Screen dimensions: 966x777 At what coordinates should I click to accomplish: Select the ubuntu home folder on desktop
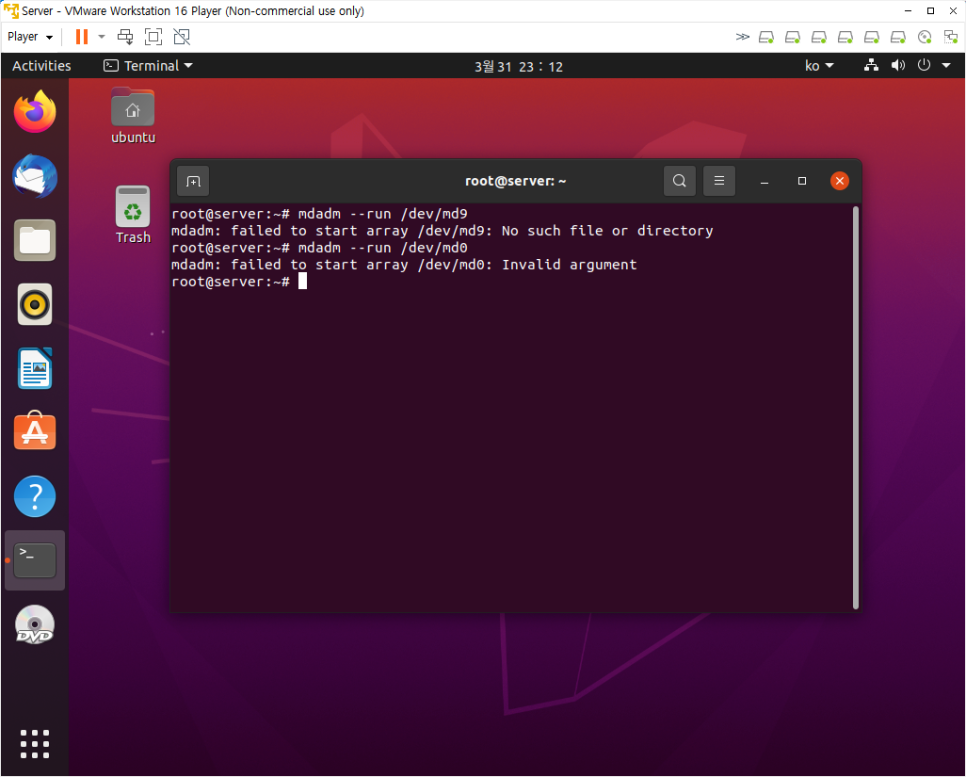[x=132, y=115]
